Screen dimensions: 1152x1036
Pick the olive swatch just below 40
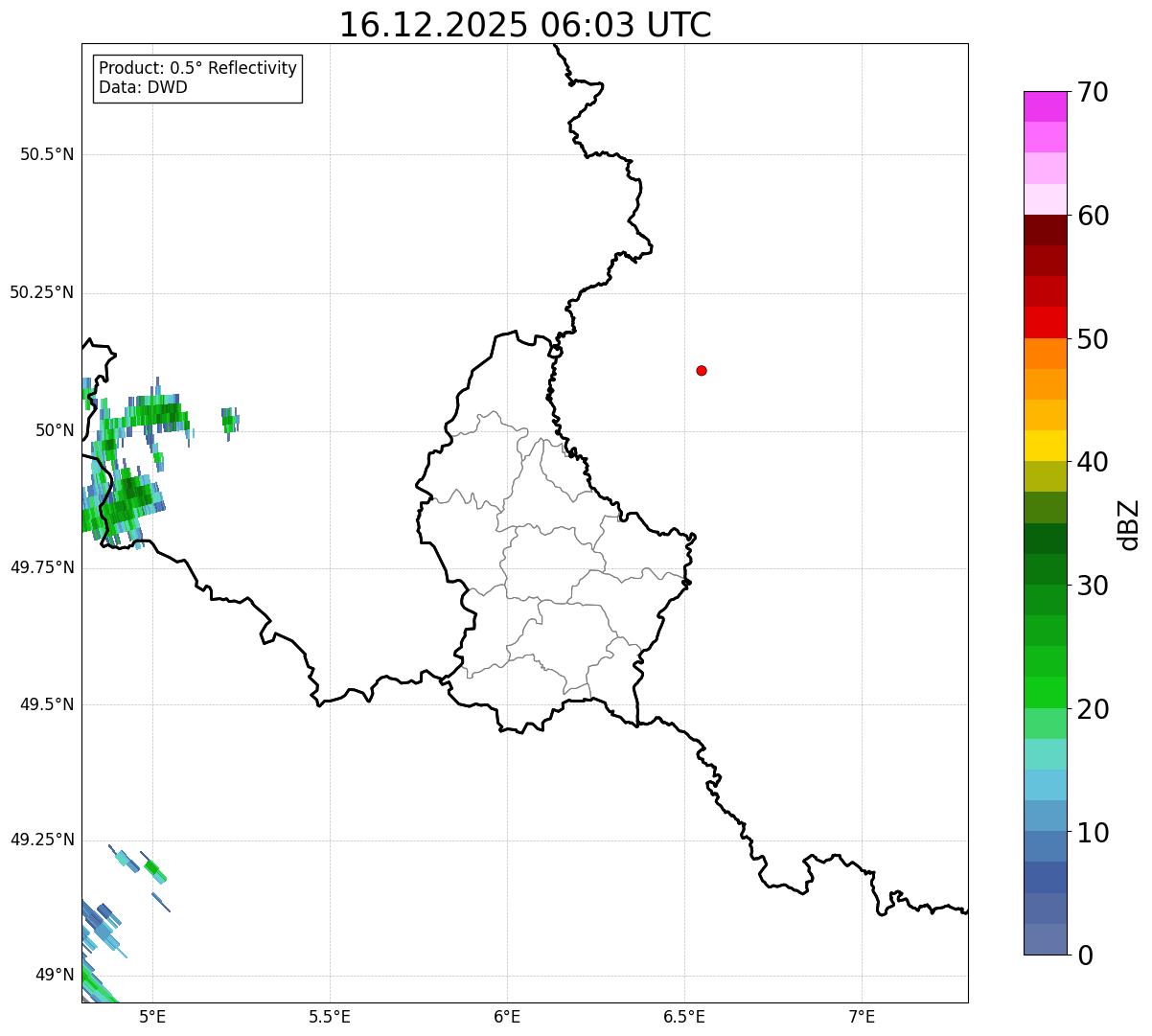click(1045, 476)
